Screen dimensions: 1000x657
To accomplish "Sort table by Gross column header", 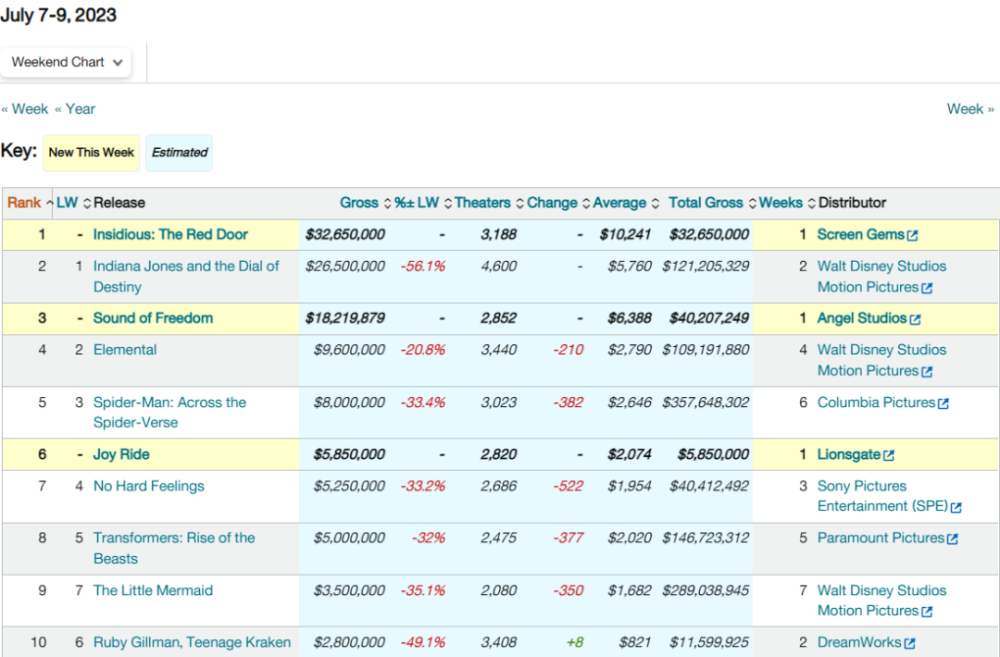I will click(x=358, y=203).
